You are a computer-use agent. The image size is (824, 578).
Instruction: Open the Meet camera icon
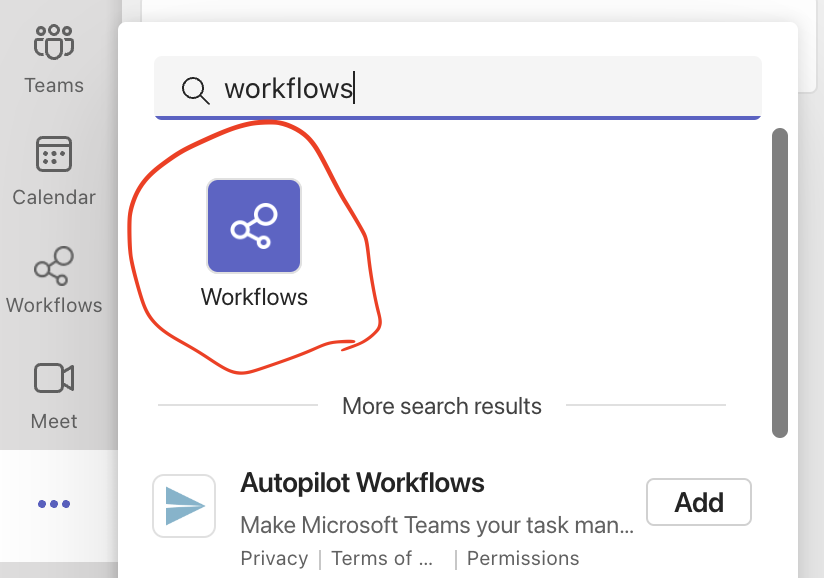pyautogui.click(x=54, y=378)
